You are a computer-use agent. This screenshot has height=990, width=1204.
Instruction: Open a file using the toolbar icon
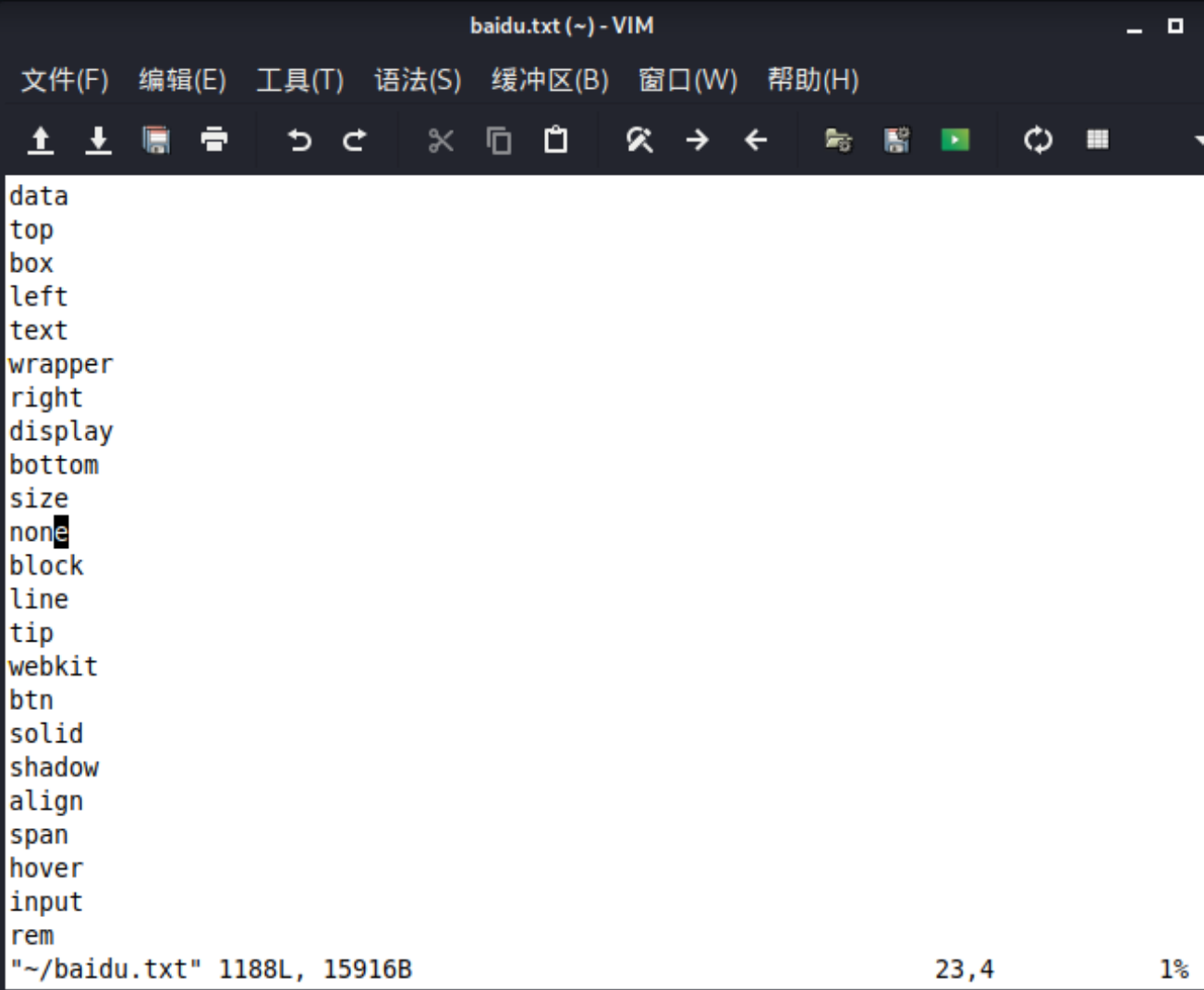point(43,141)
